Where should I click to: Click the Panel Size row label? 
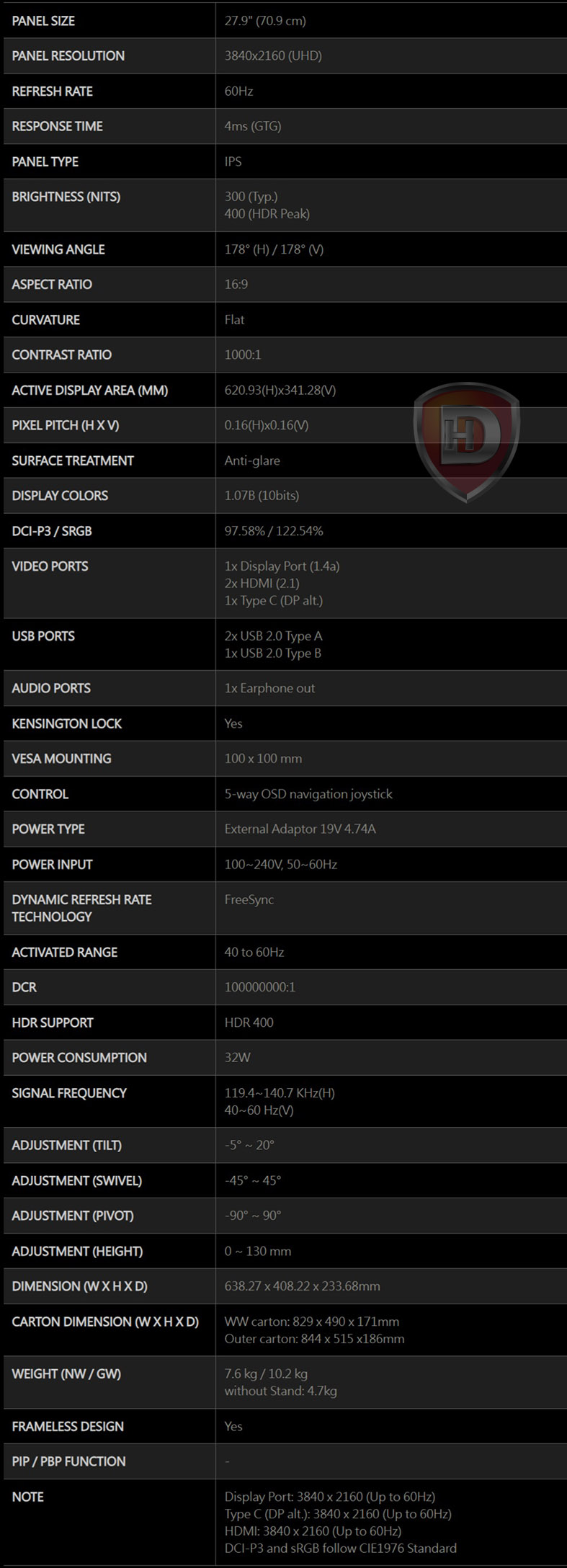pyautogui.click(x=43, y=21)
